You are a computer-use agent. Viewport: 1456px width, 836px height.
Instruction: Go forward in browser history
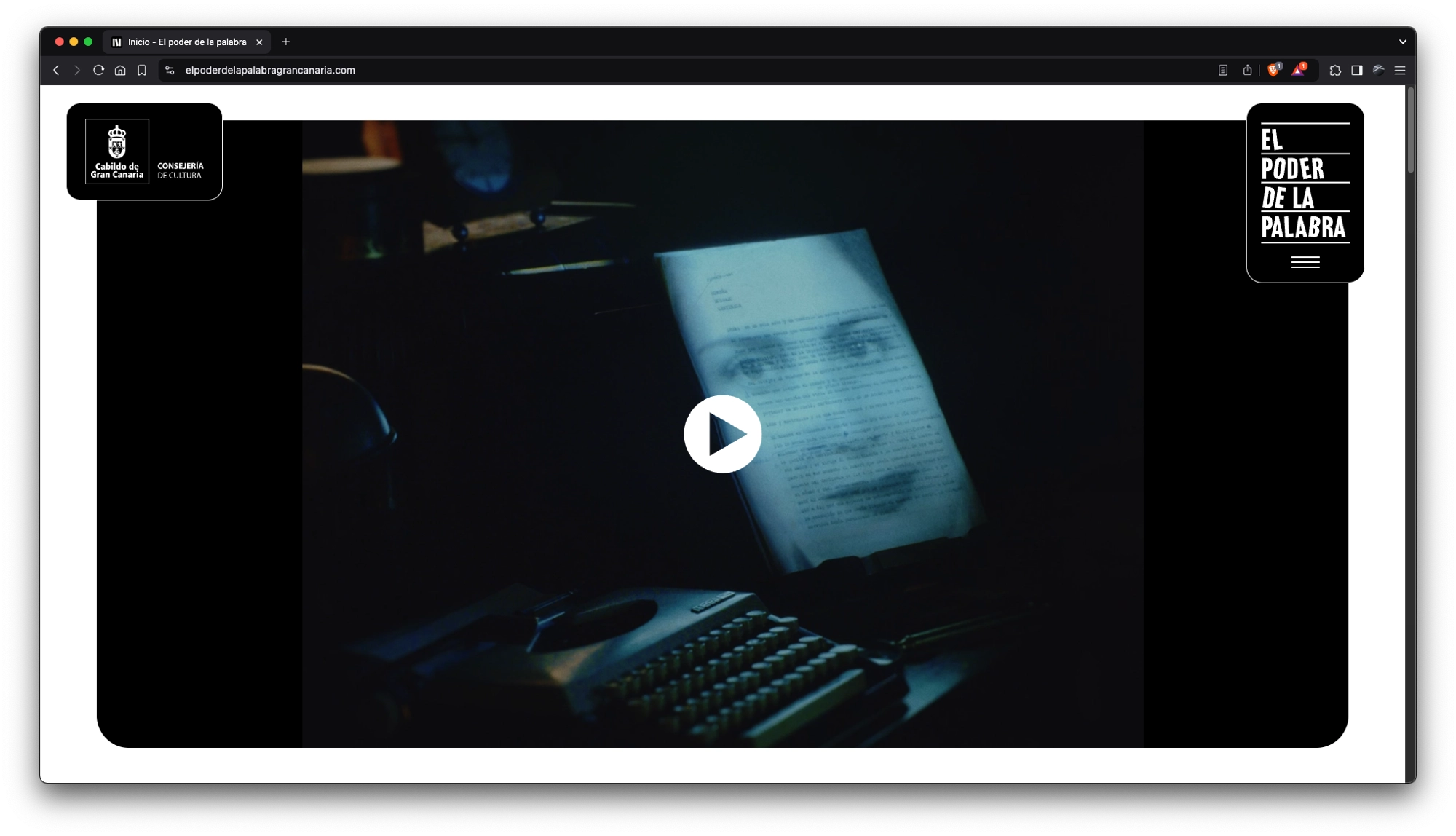pyautogui.click(x=77, y=71)
